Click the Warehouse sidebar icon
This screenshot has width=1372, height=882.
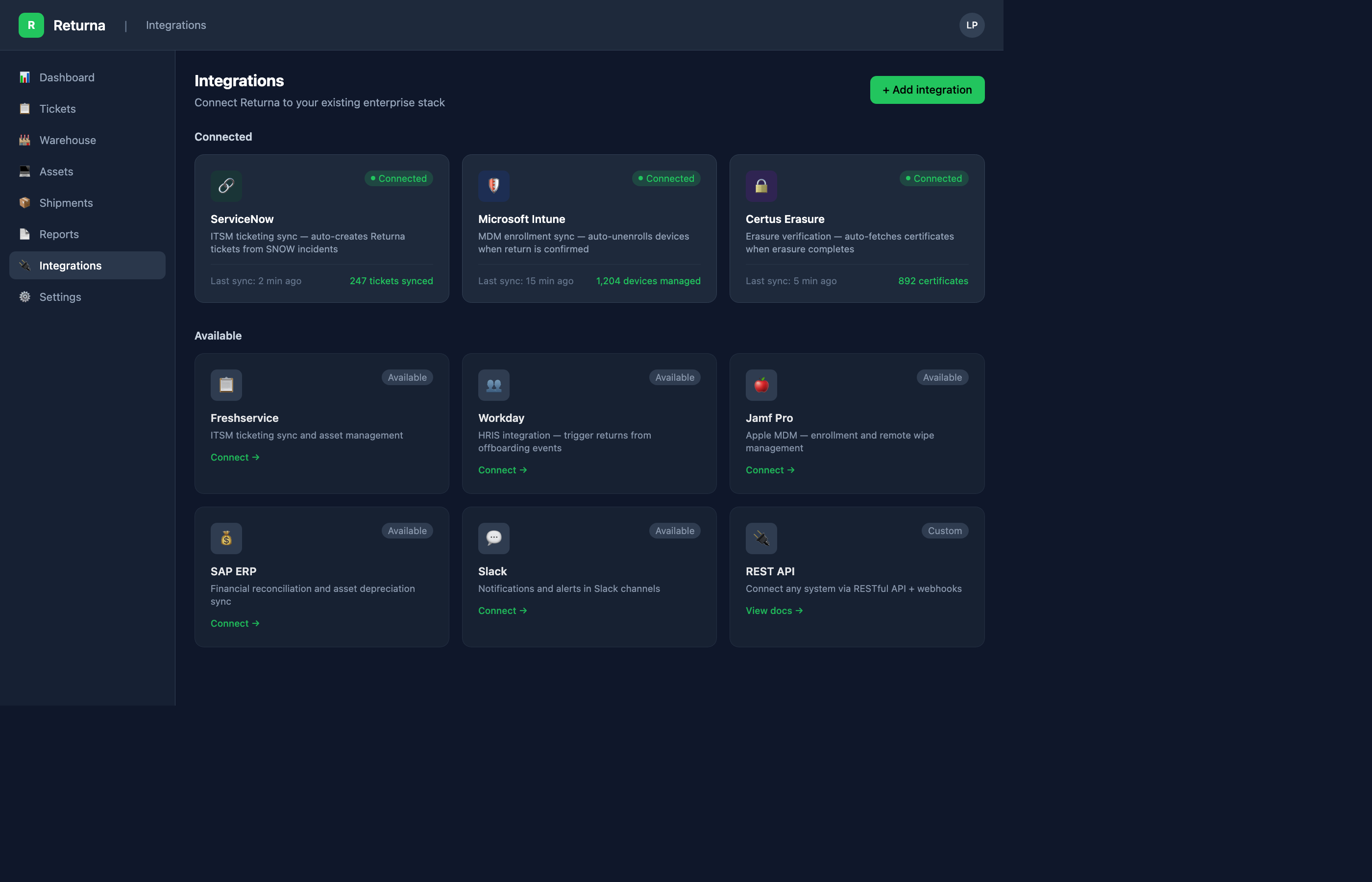(24, 140)
